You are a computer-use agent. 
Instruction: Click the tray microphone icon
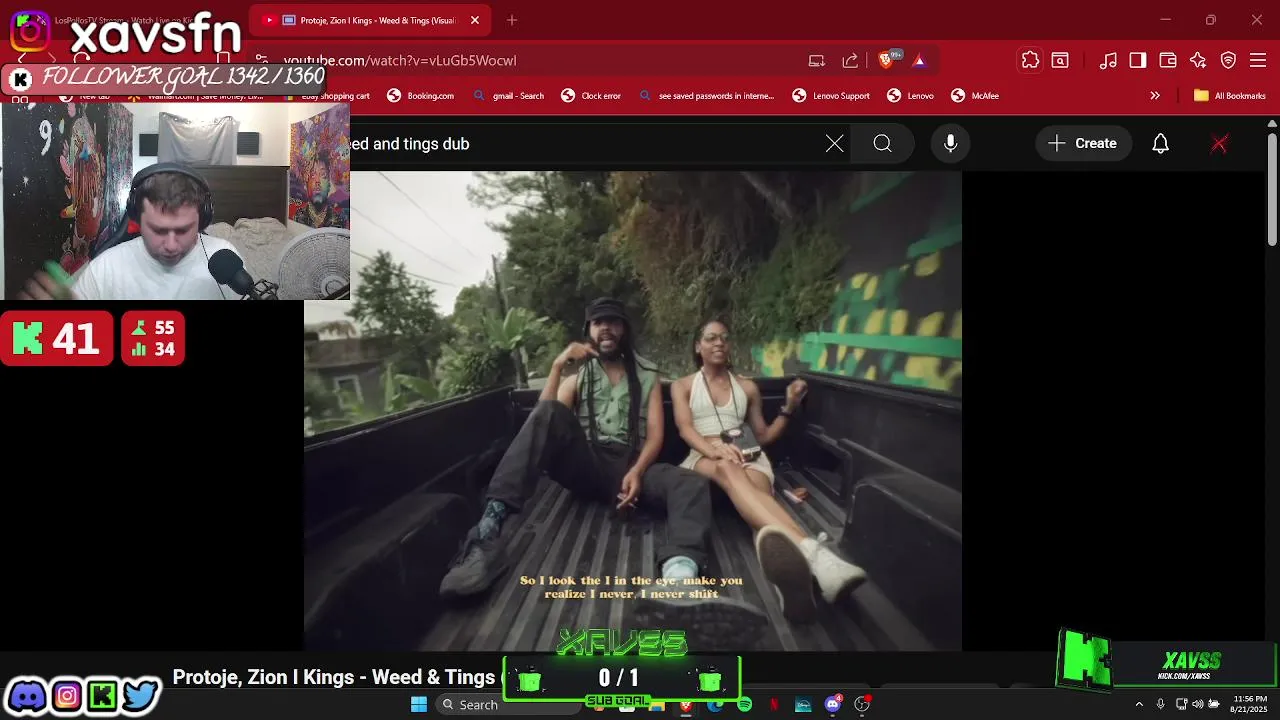(1160, 704)
